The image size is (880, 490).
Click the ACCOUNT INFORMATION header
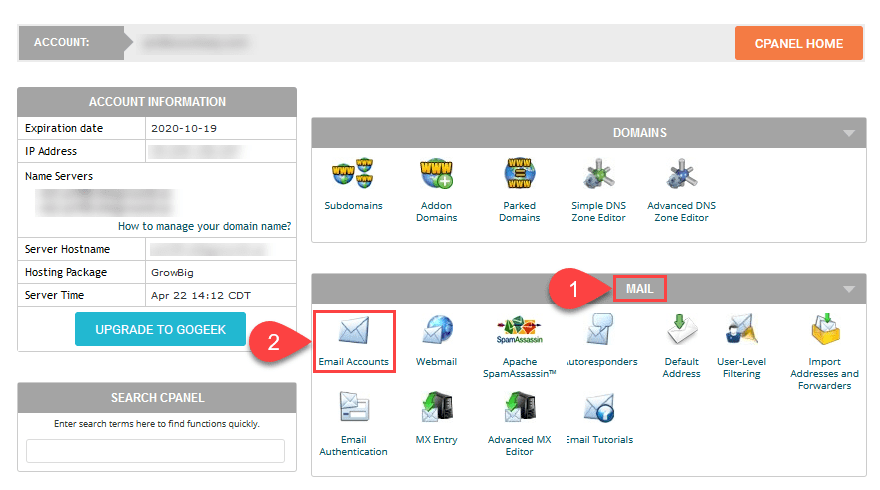click(157, 102)
